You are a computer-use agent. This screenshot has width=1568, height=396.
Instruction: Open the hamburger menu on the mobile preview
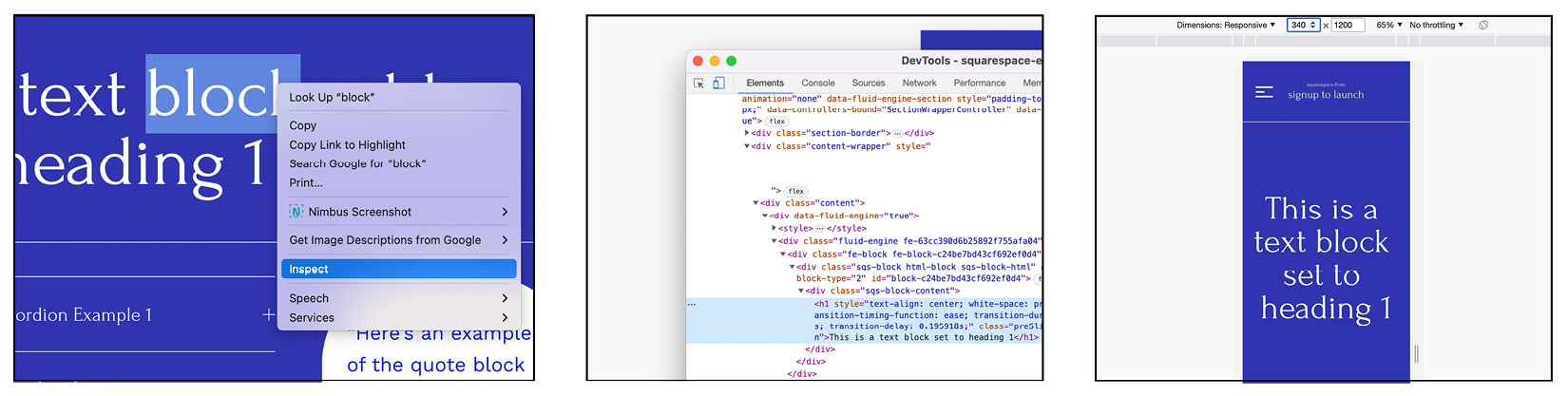1264,92
